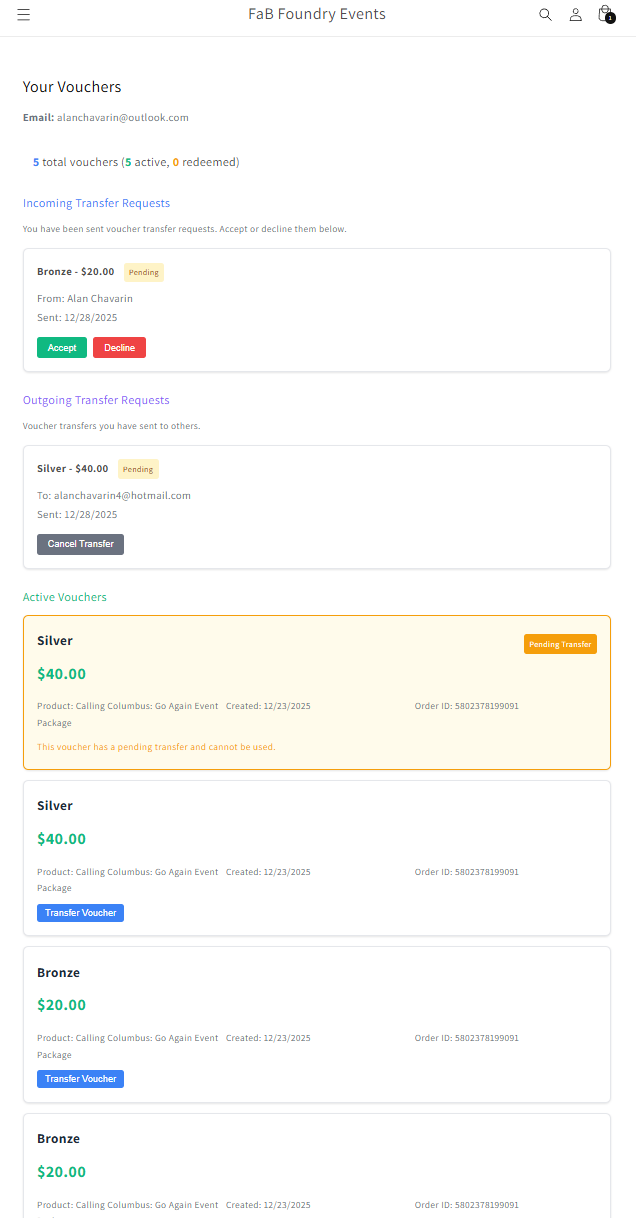Transfer the second Silver $40.00 voucher
The width and height of the screenshot is (636, 1218).
tap(80, 913)
